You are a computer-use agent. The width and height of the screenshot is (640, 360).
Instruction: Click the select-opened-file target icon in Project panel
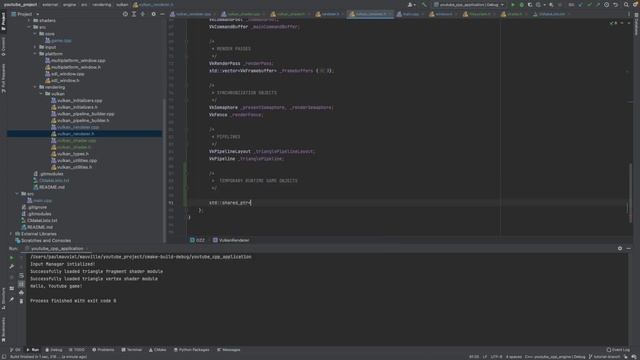tap(125, 14)
